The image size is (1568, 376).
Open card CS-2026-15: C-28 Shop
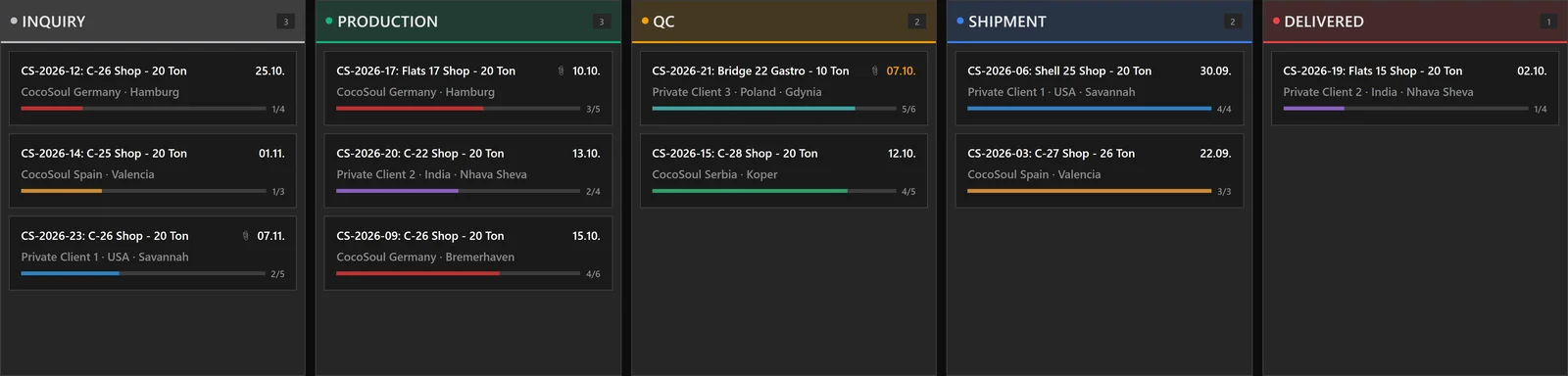[784, 170]
